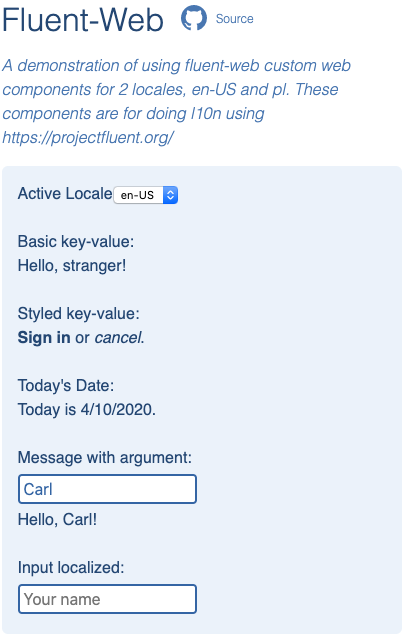The height and width of the screenshot is (639, 405).
Task: Open the Active Locale en-US dropdown
Action: [145, 195]
